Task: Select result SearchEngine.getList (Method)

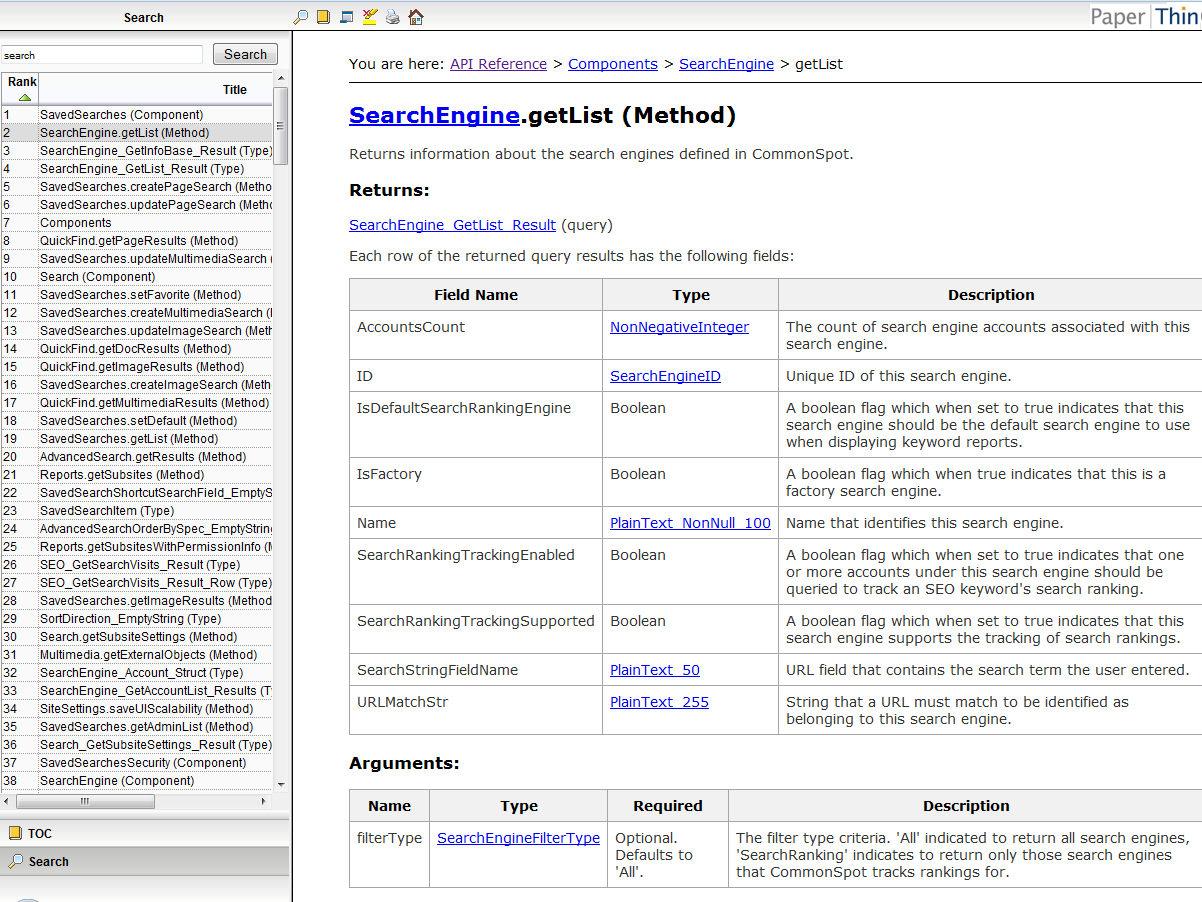Action: click(136, 133)
